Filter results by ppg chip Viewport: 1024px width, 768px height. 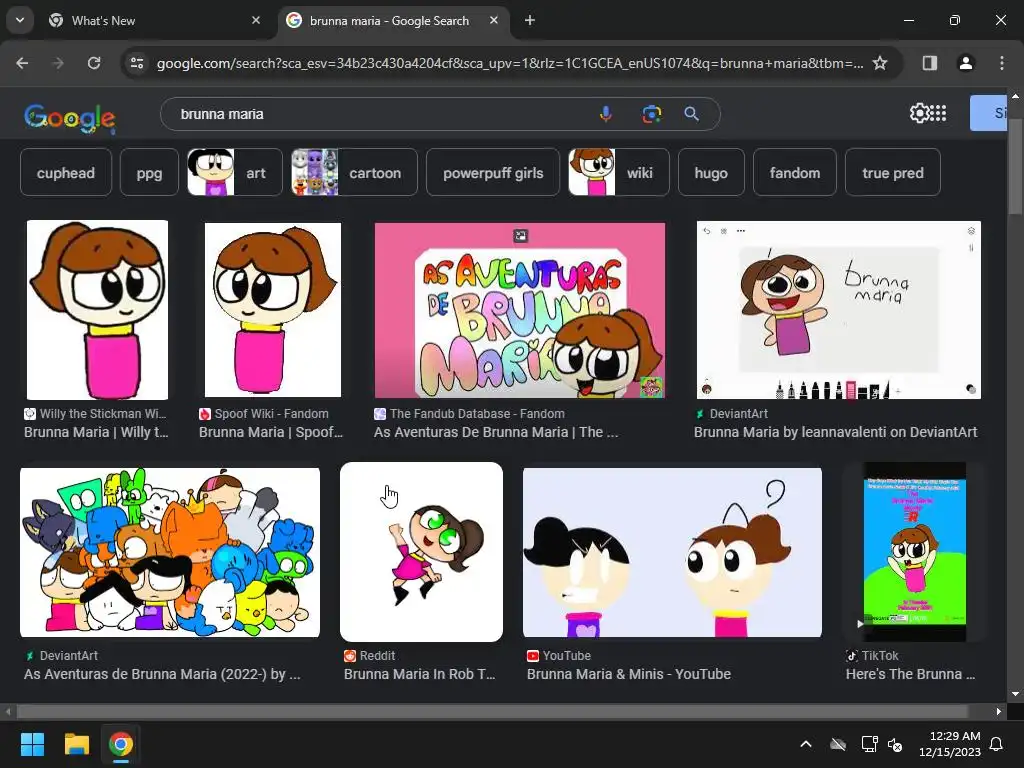[150, 172]
